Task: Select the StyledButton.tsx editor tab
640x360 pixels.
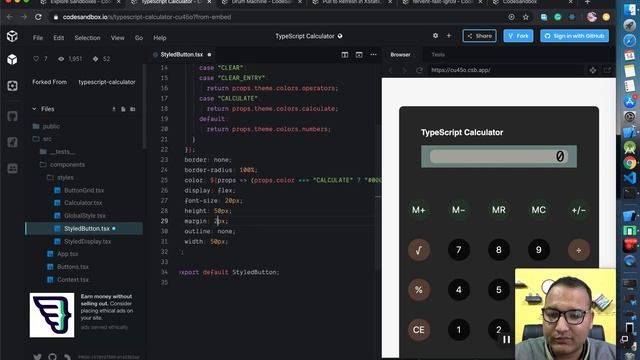Action: 182,54
